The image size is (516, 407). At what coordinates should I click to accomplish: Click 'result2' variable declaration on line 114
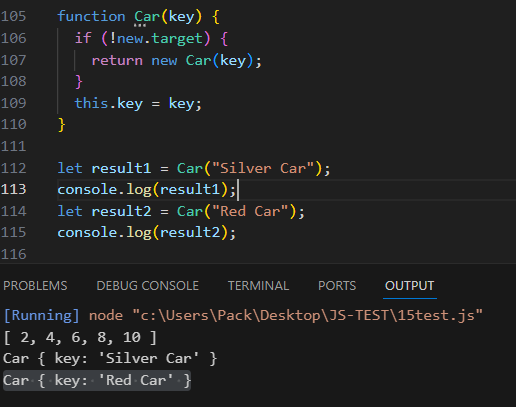click(x=121, y=211)
